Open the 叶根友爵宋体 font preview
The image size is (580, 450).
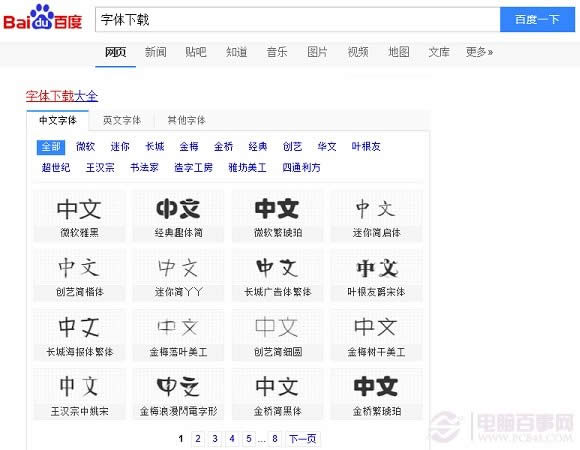point(376,275)
